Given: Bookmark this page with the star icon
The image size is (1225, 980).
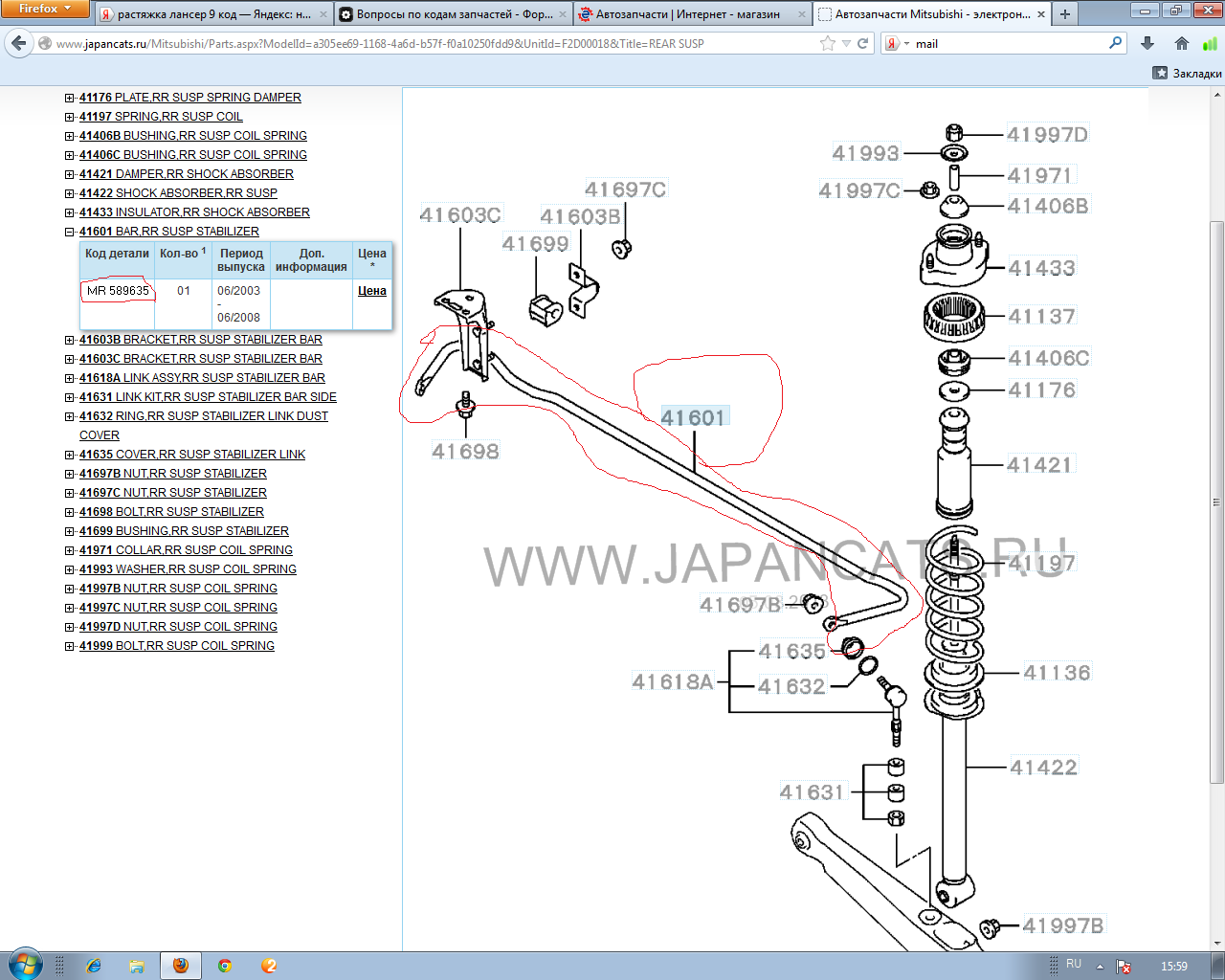Looking at the screenshot, I should pyautogui.click(x=828, y=43).
